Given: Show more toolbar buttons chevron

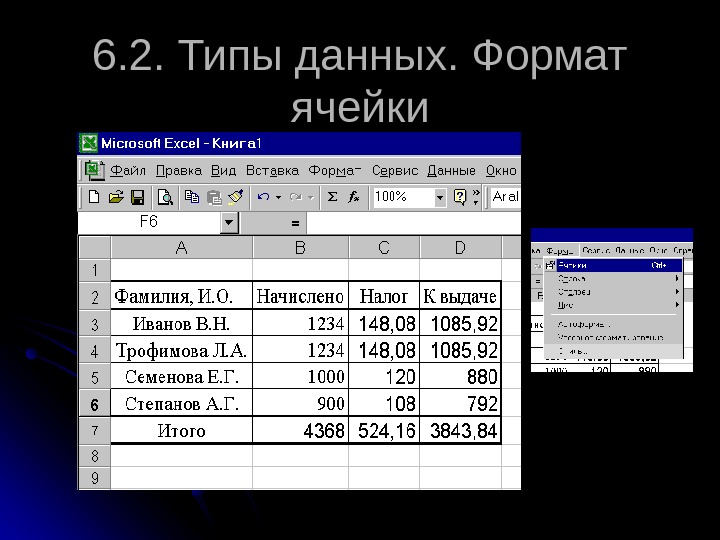Looking at the screenshot, I should tap(476, 197).
